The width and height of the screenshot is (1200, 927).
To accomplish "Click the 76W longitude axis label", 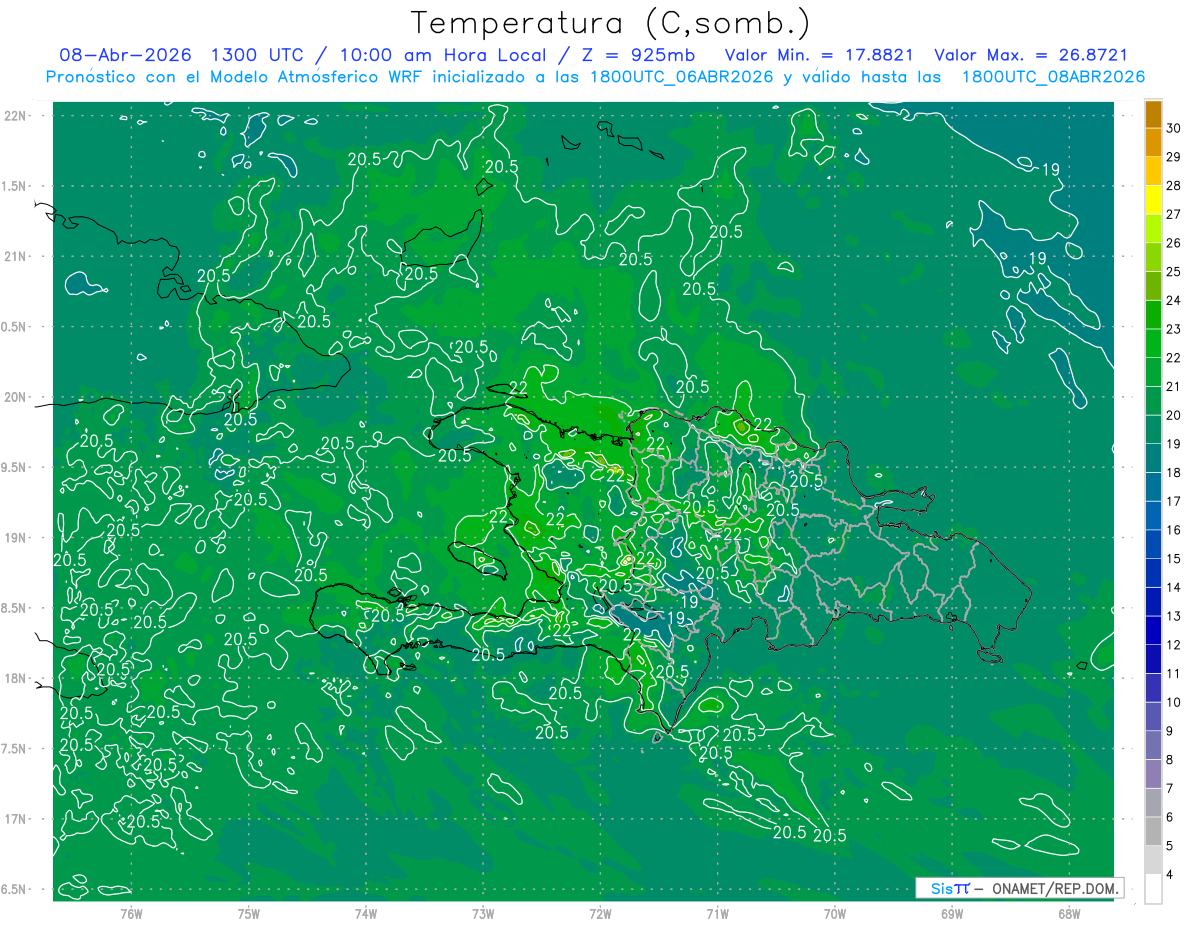I will click(x=131, y=913).
